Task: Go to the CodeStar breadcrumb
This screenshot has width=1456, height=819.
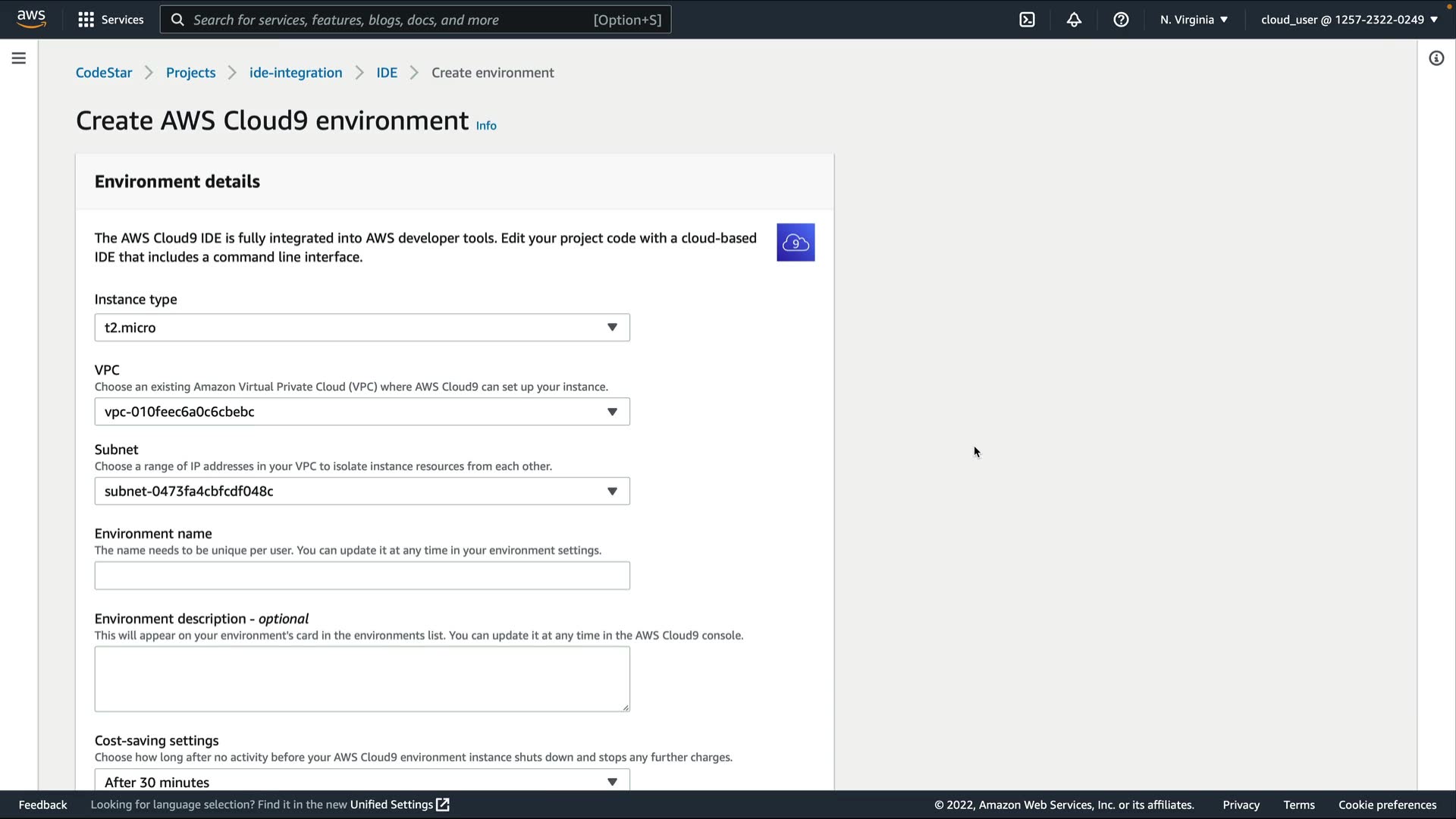Action: click(x=104, y=73)
